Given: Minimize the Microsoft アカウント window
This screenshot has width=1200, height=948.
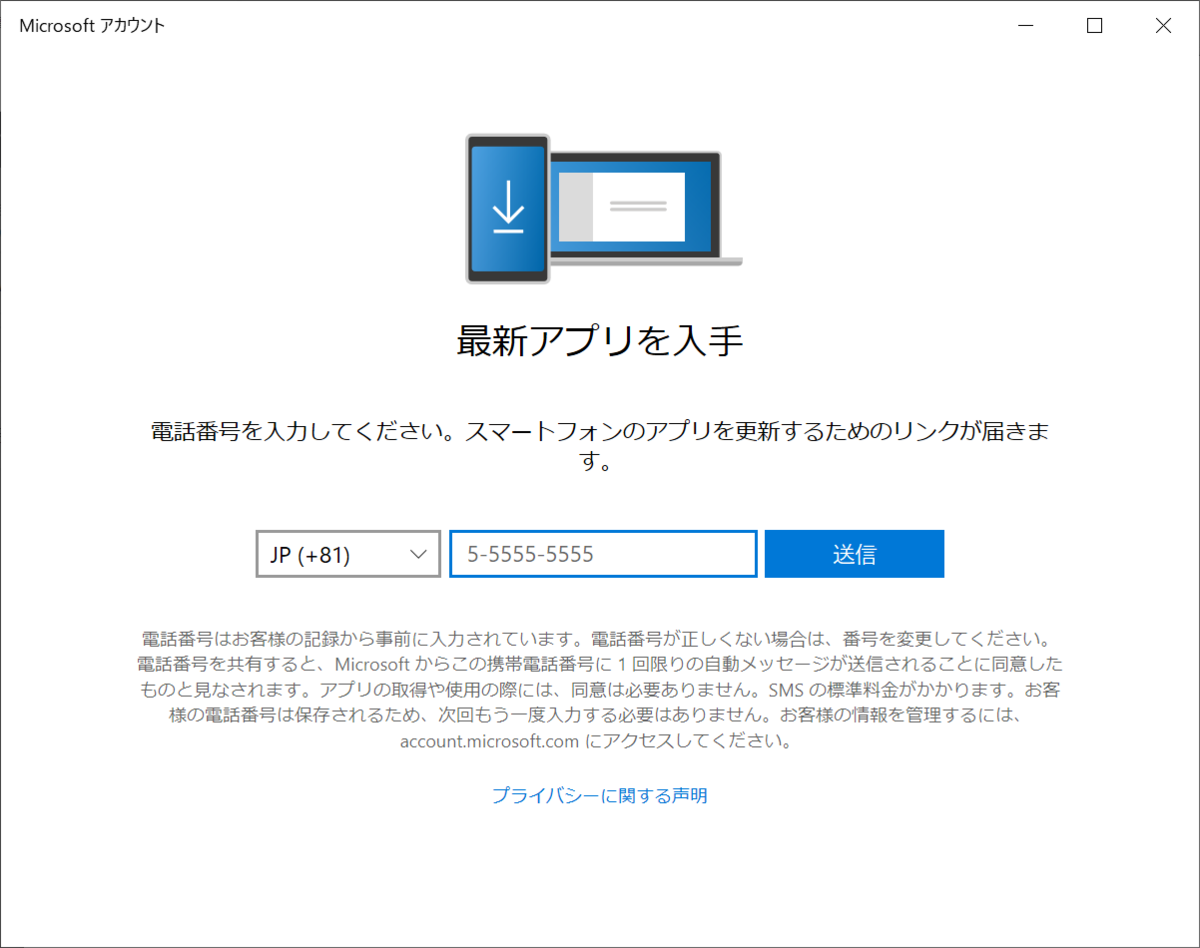Looking at the screenshot, I should coord(1026,26).
